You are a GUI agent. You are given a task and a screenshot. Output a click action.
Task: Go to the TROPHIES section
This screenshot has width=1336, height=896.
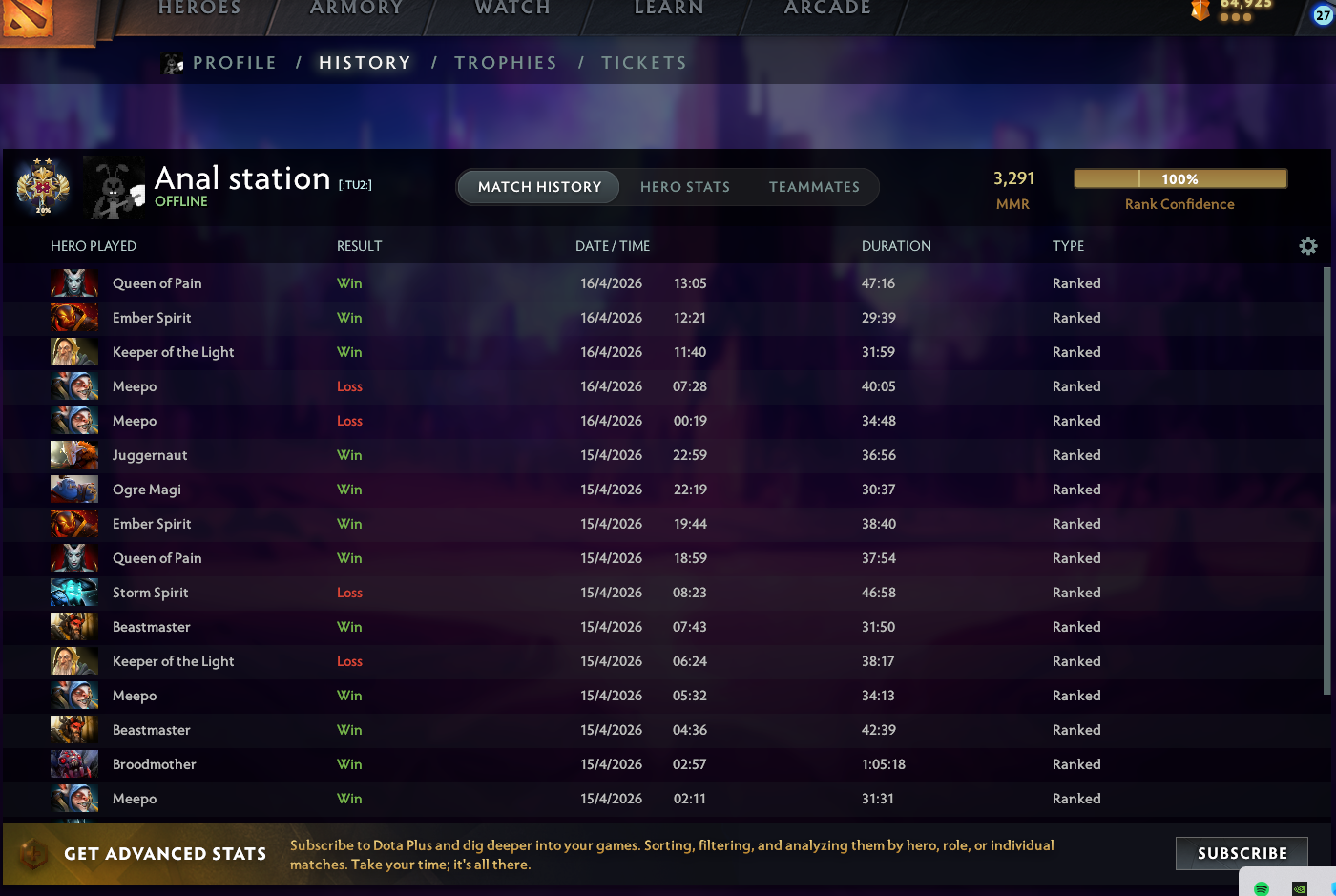506,63
